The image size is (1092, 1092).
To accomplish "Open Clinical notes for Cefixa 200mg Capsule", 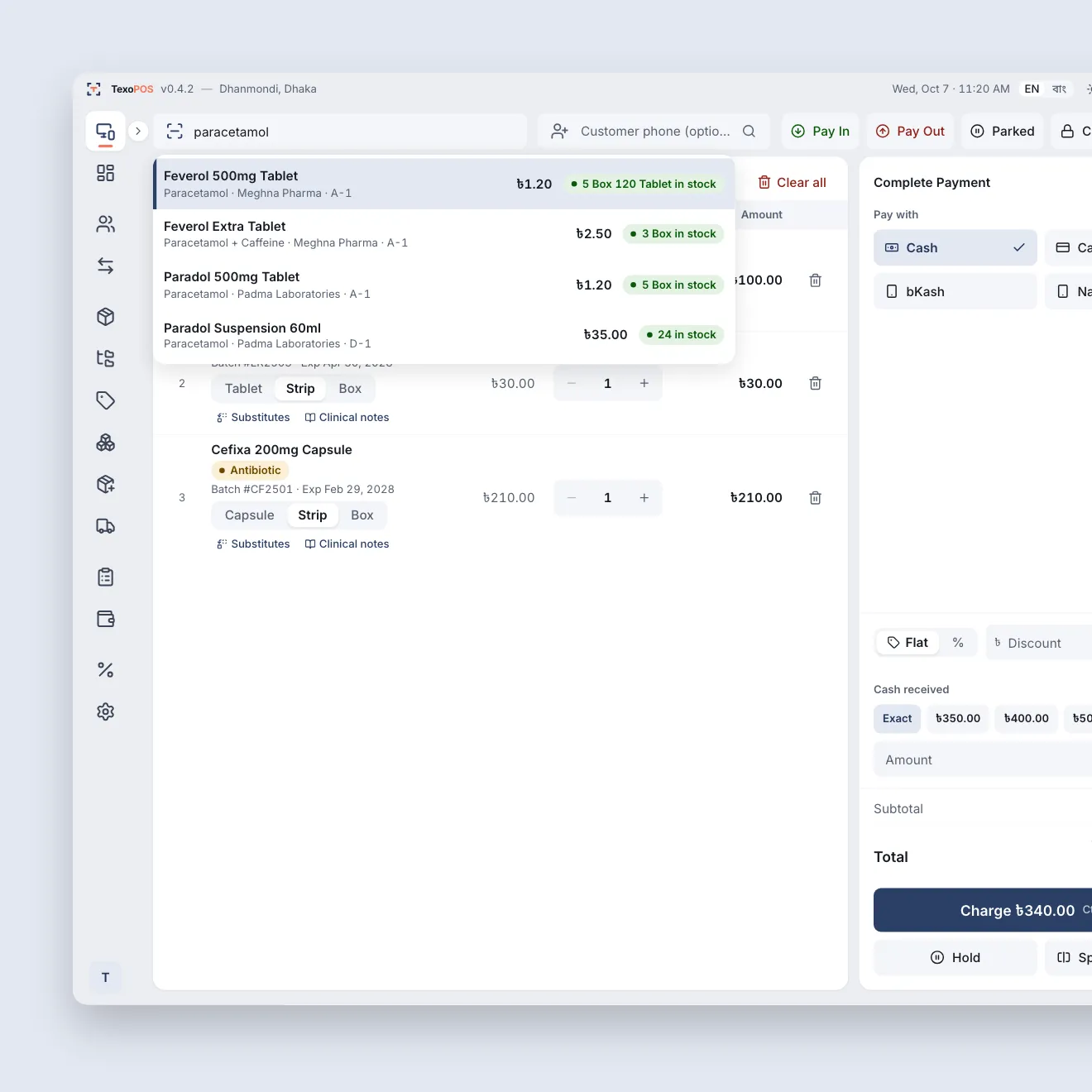I will 347,544.
